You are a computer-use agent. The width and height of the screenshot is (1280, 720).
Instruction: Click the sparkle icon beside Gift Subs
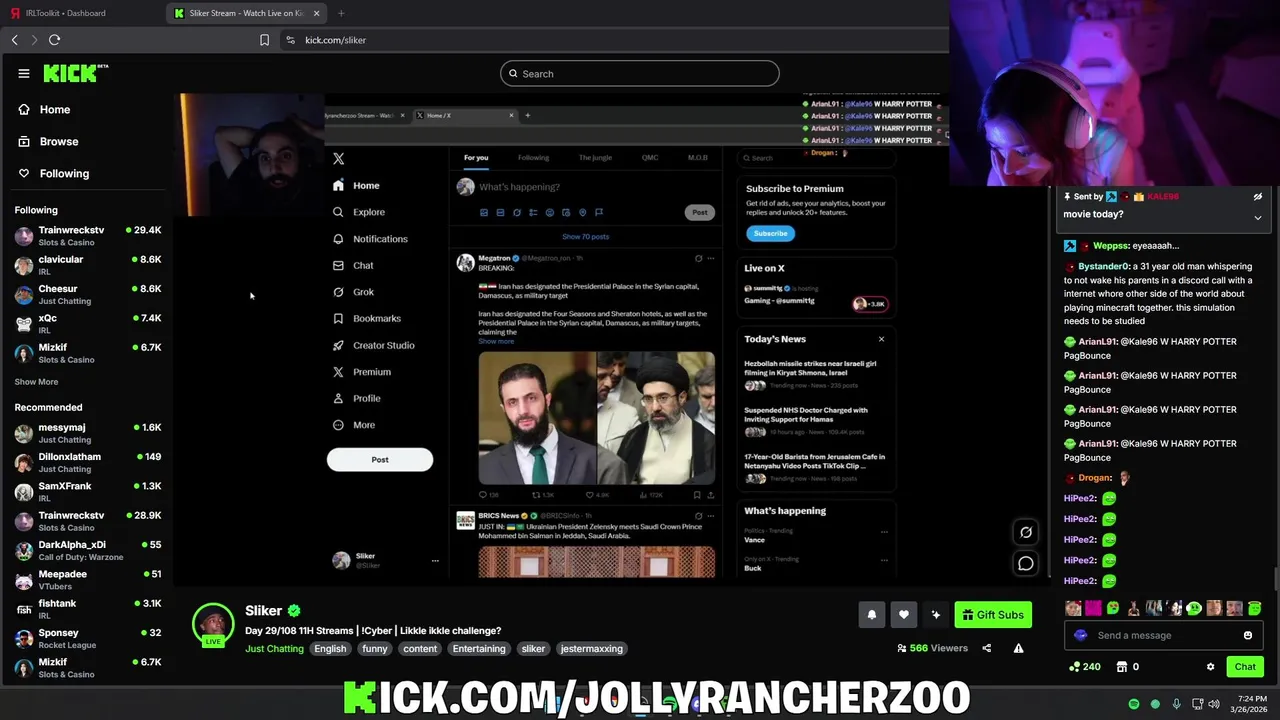click(936, 615)
